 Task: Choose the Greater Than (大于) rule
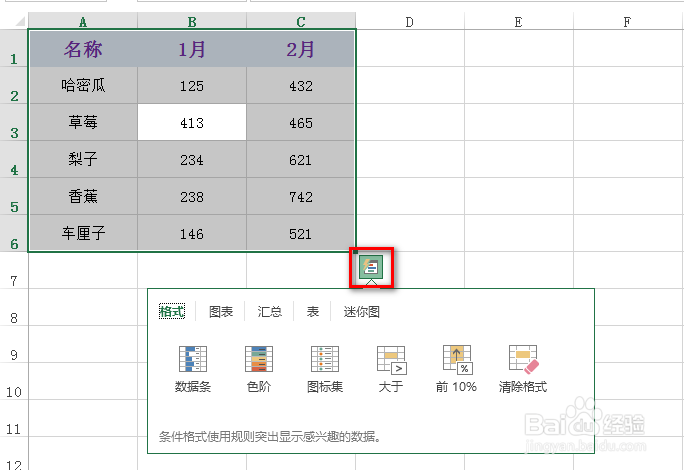[391, 369]
